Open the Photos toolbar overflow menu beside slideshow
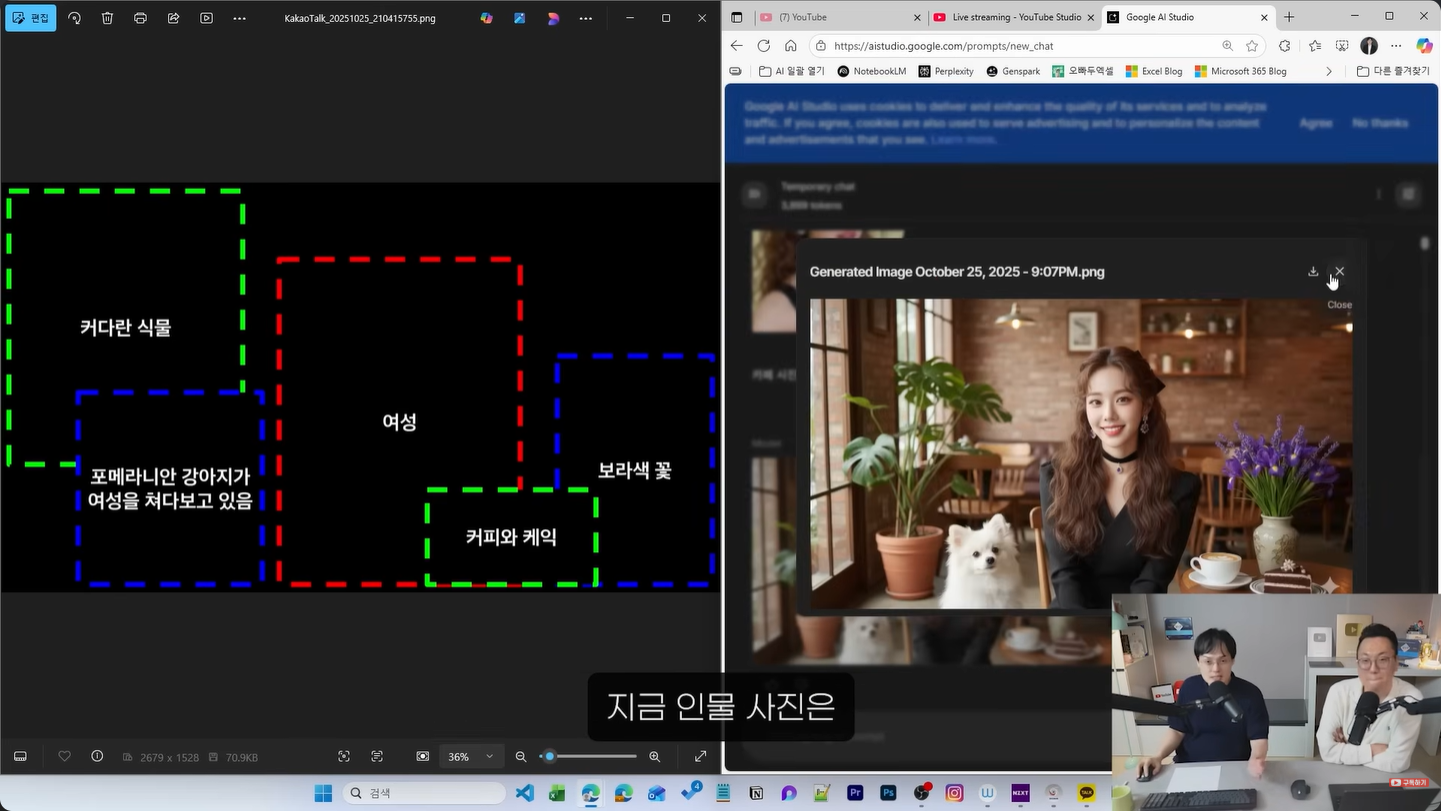1441x811 pixels. pos(239,18)
